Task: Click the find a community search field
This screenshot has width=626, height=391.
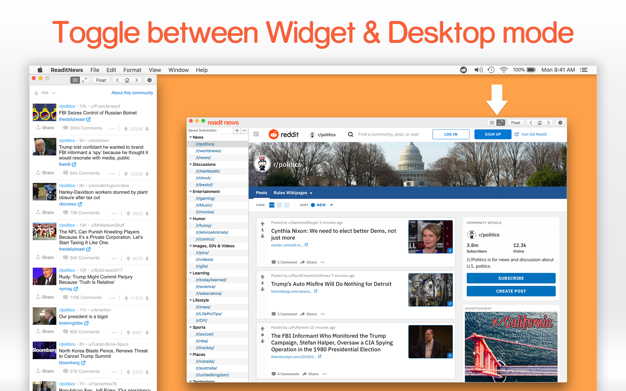Action: (388, 135)
